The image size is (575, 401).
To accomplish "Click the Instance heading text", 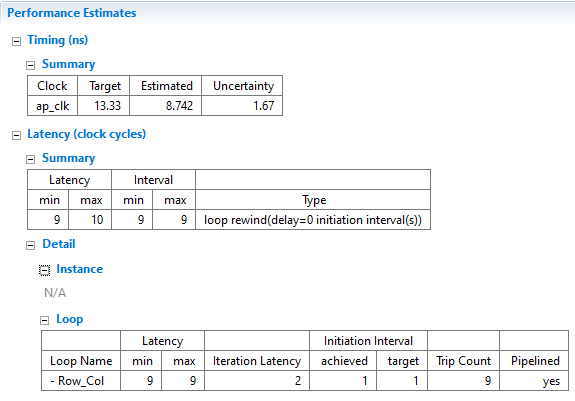I will point(80,269).
